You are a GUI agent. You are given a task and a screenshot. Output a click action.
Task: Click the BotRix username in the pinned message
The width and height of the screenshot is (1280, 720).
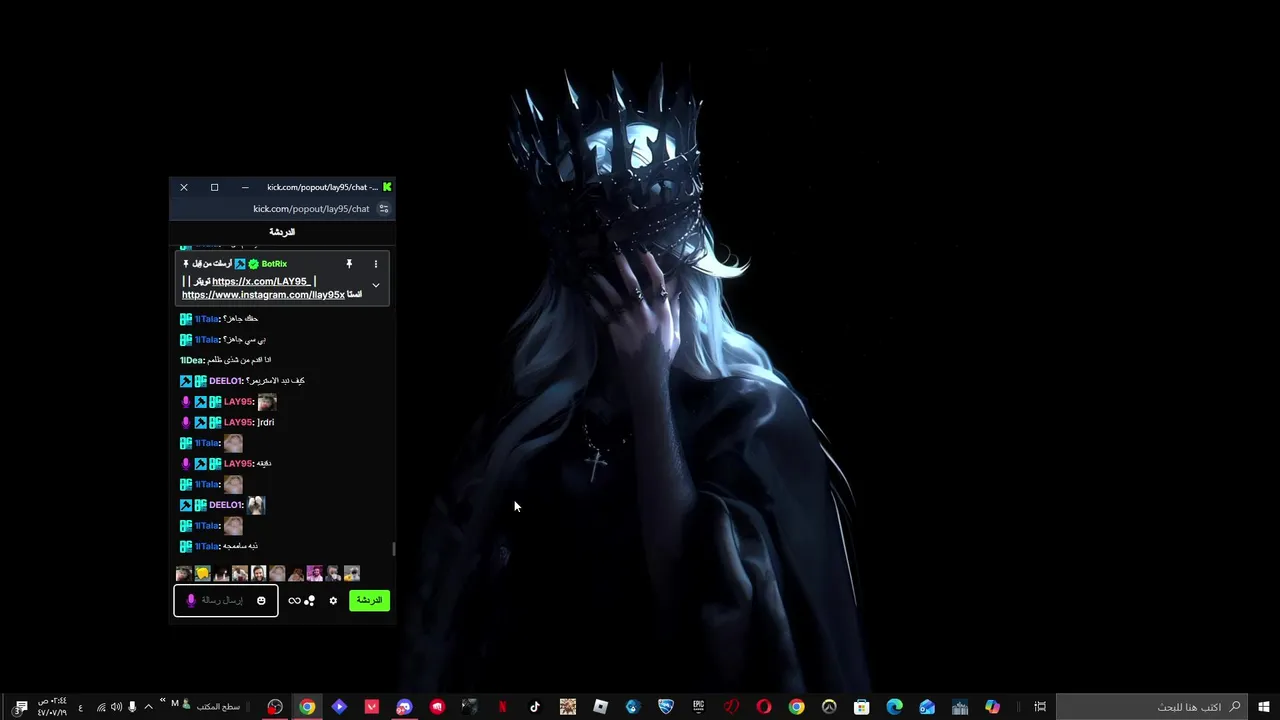(274, 264)
